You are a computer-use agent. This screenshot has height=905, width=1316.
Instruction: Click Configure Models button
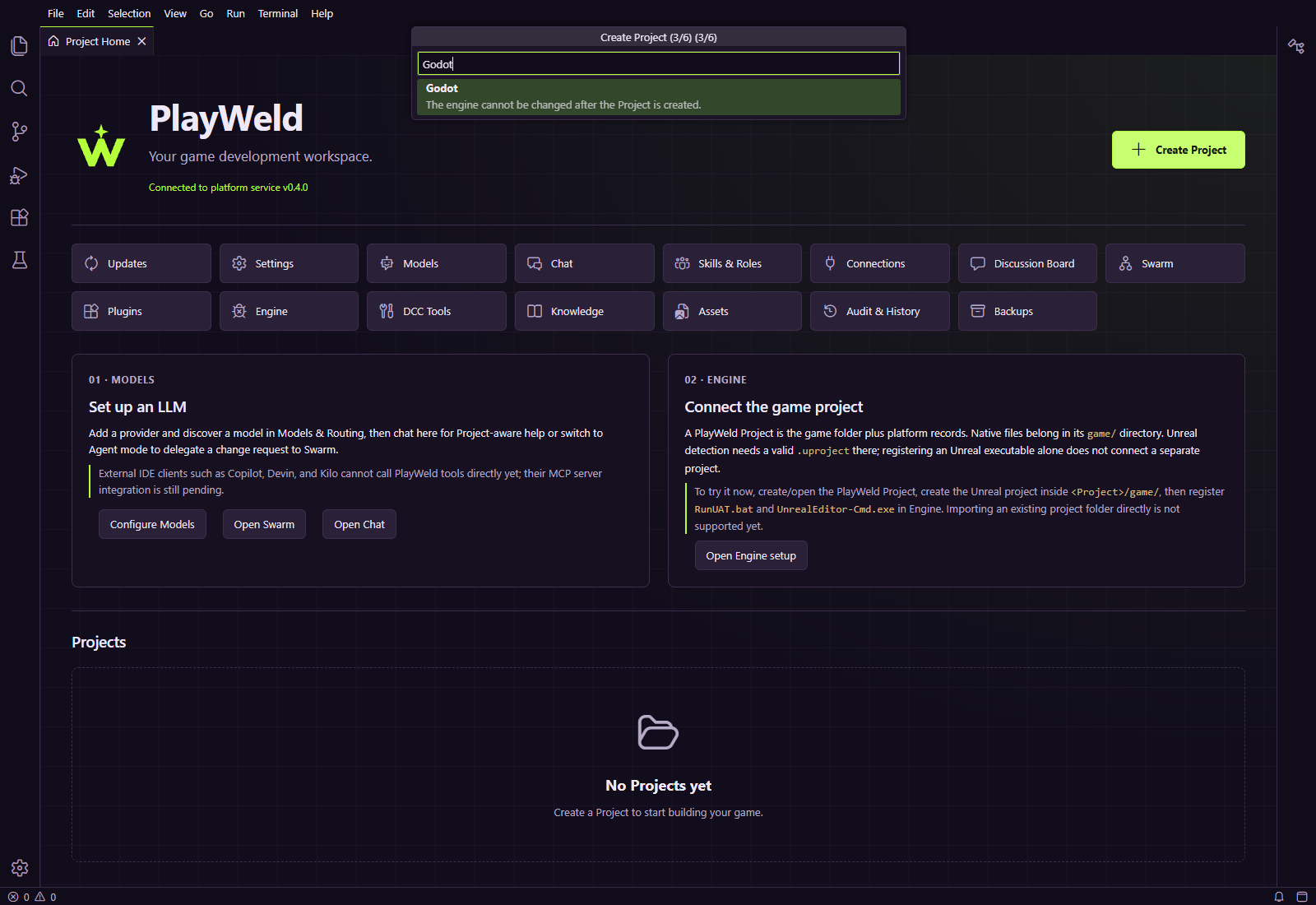(x=152, y=524)
